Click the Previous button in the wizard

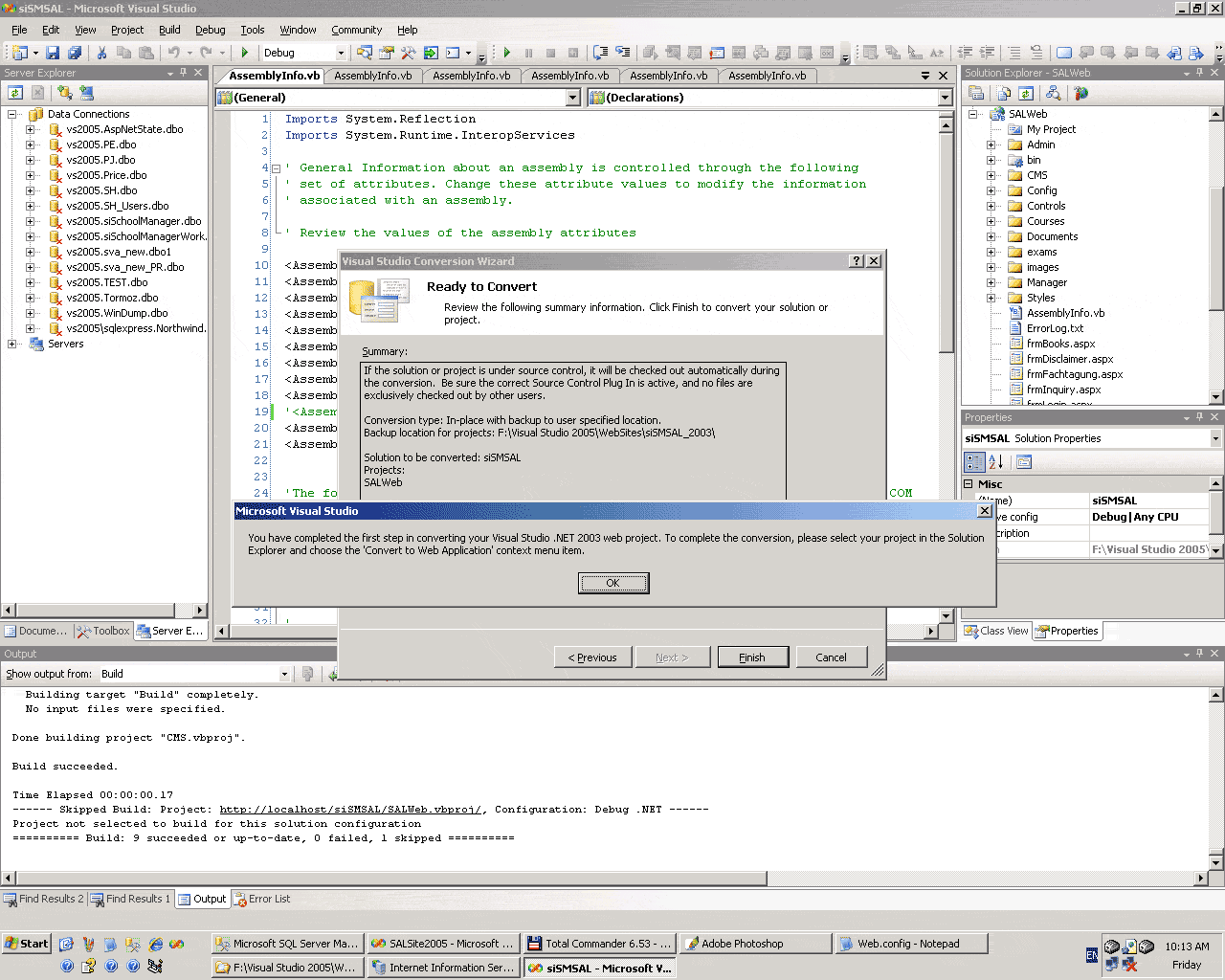pos(593,657)
